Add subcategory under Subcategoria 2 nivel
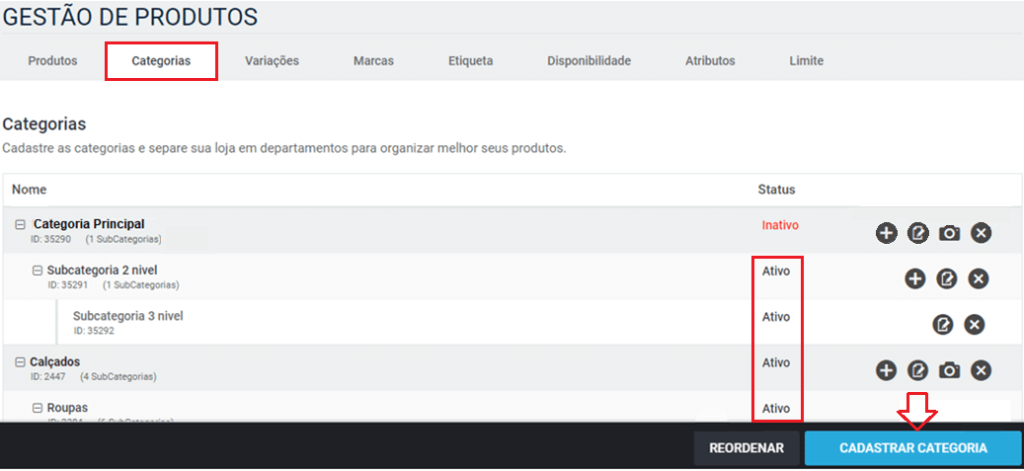This screenshot has width=1024, height=471. pos(915,279)
